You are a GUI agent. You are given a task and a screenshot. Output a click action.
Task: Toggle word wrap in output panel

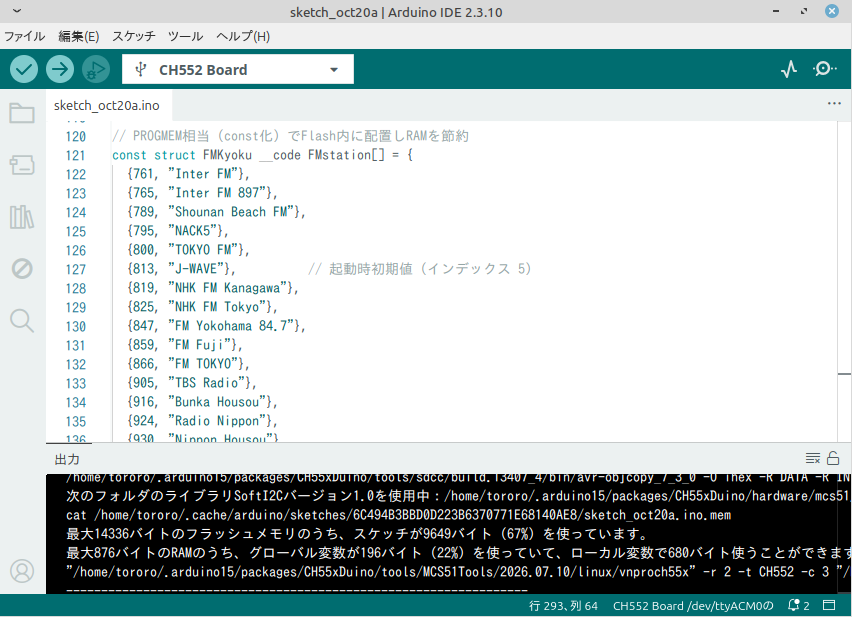tap(813, 458)
